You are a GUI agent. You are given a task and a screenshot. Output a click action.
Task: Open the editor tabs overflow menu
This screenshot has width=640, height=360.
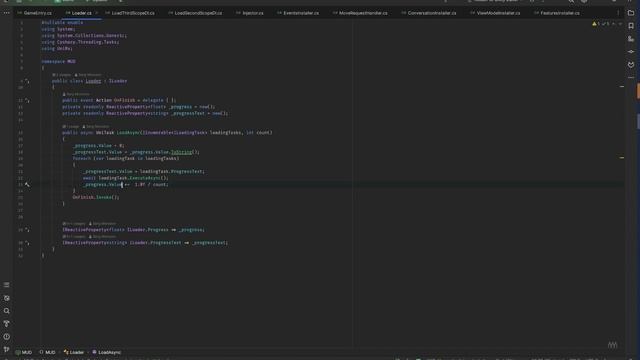click(x=618, y=13)
